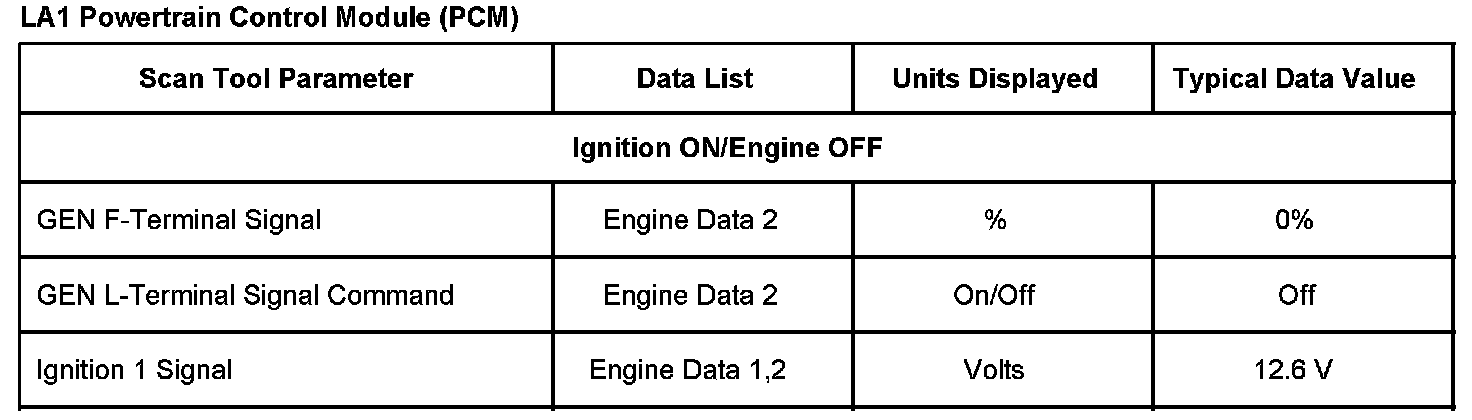Select the Off typical data value
The height and width of the screenshot is (420, 1472).
[1295, 295]
